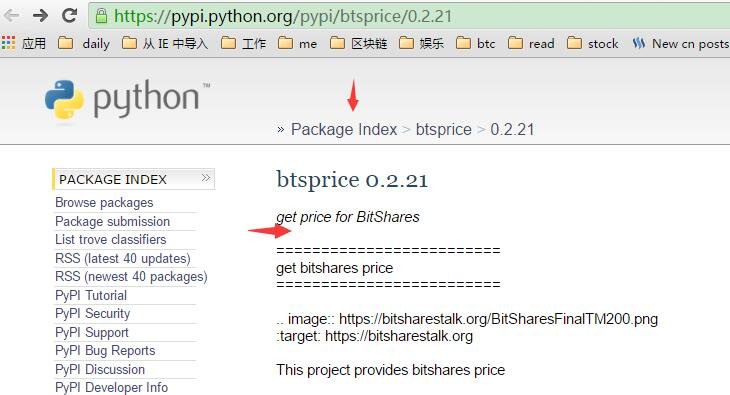The width and height of the screenshot is (730, 395).
Task: Click '0.2.21' version in the breadcrumb
Action: (x=512, y=129)
